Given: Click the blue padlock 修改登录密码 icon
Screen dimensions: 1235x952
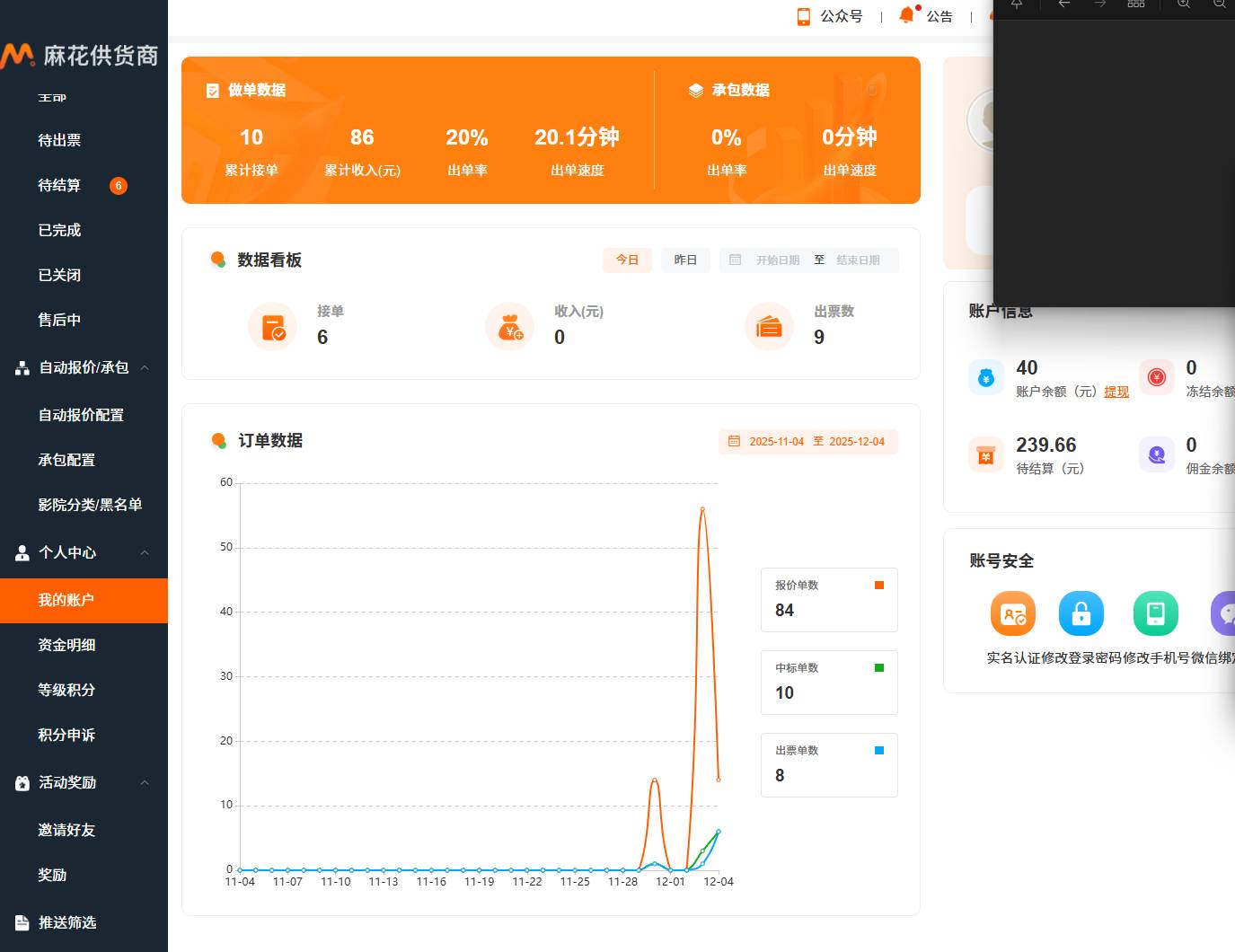Looking at the screenshot, I should tap(1081, 614).
